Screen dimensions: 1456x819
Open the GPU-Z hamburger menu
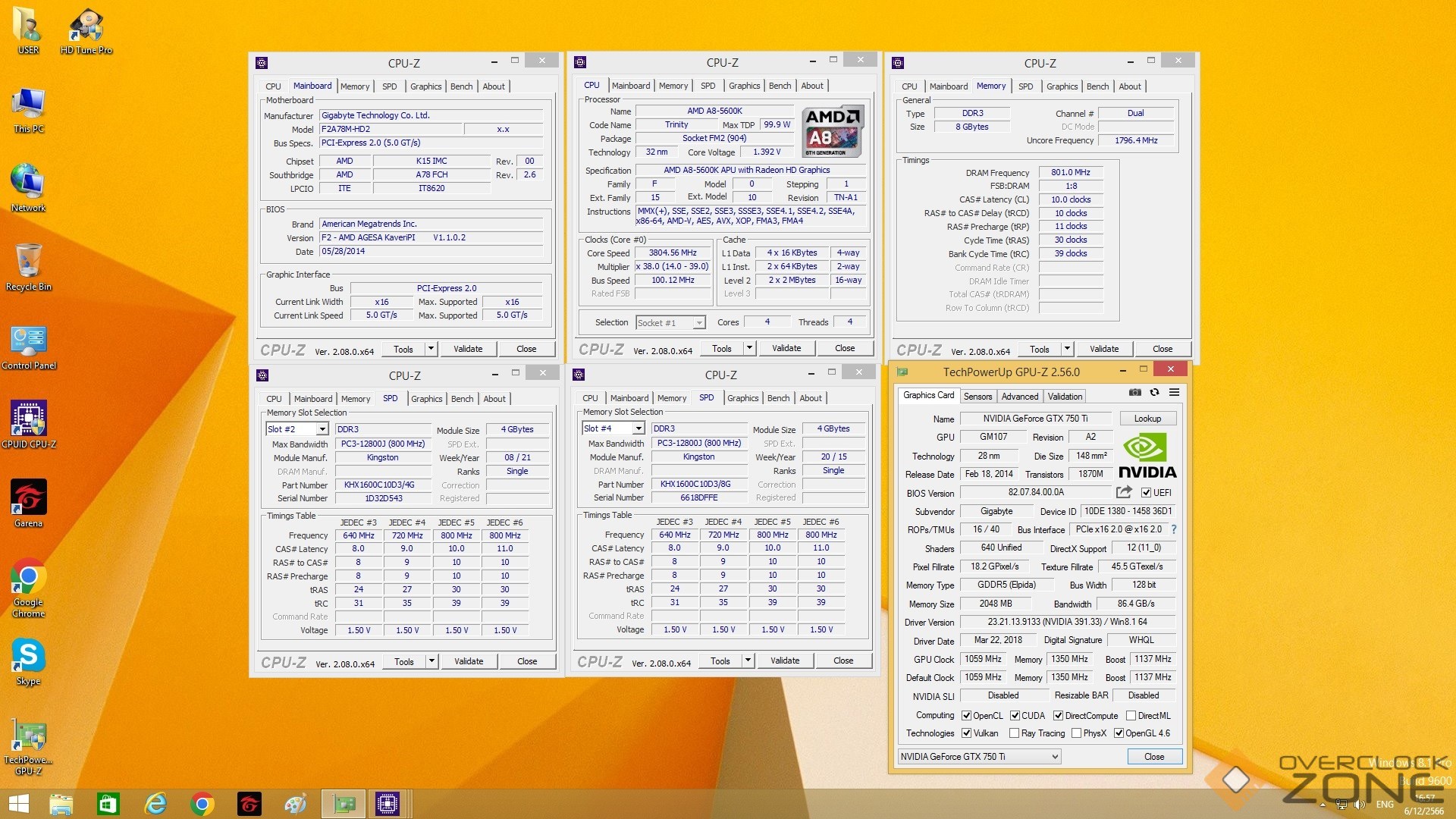[1174, 392]
